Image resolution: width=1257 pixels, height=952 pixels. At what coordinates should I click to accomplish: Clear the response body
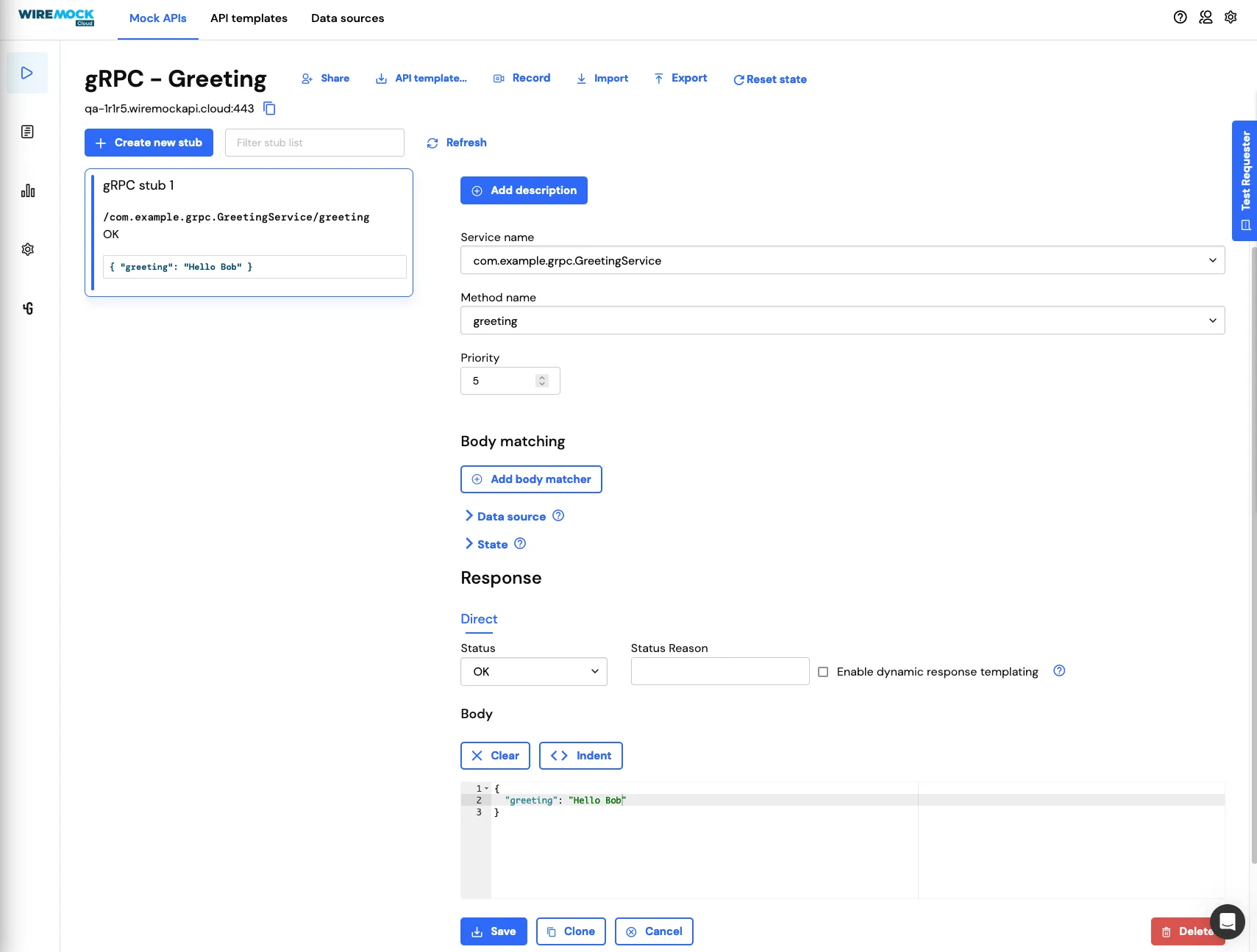pos(495,756)
